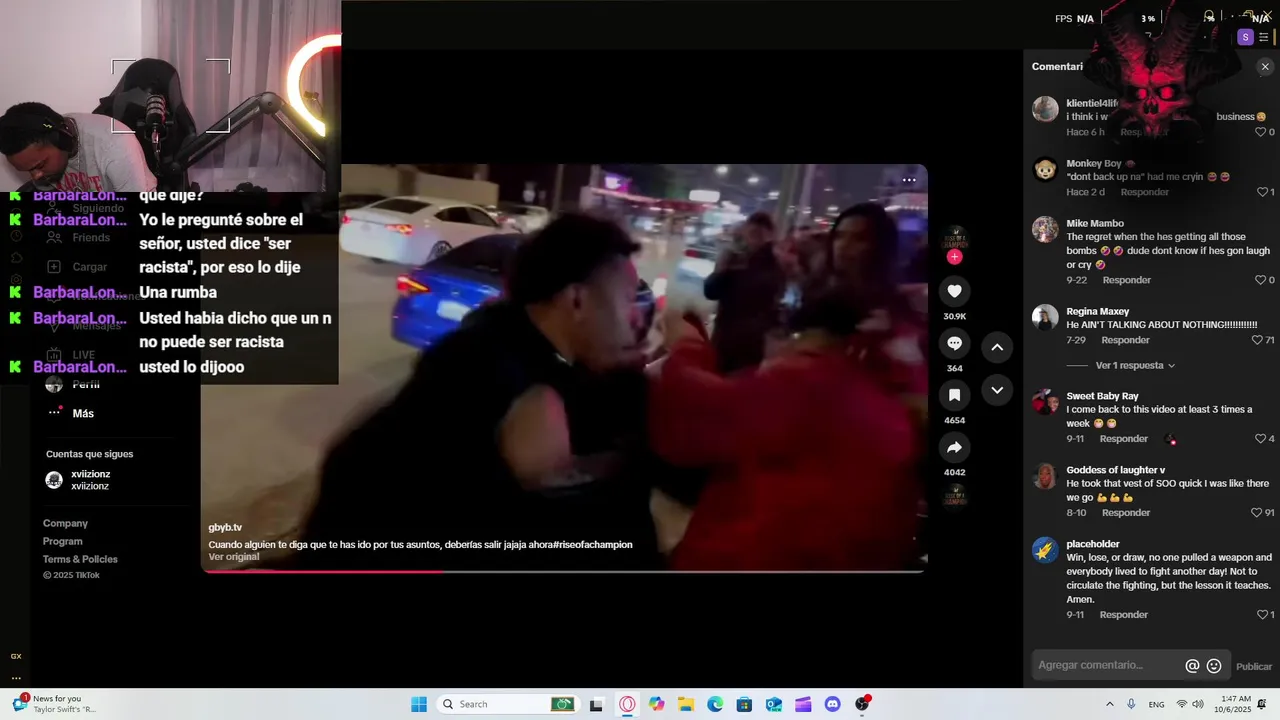The height and width of the screenshot is (720, 1280).
Task: Reply to Goddess of laughter v's comment
Action: [x=1126, y=513]
